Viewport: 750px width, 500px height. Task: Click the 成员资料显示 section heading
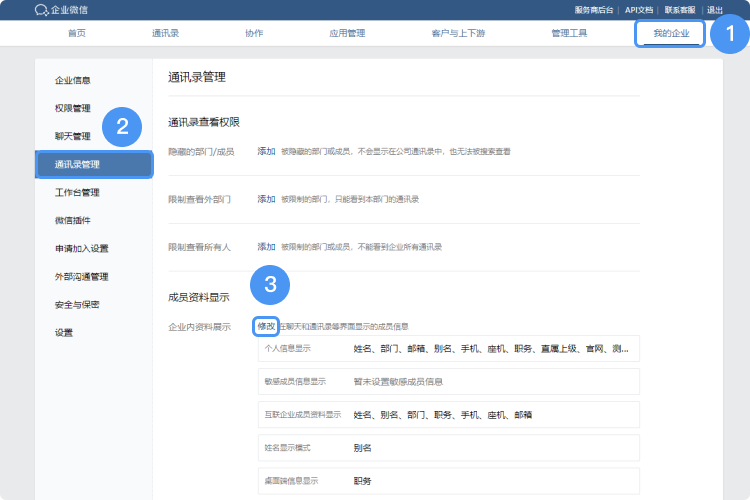pos(199,298)
